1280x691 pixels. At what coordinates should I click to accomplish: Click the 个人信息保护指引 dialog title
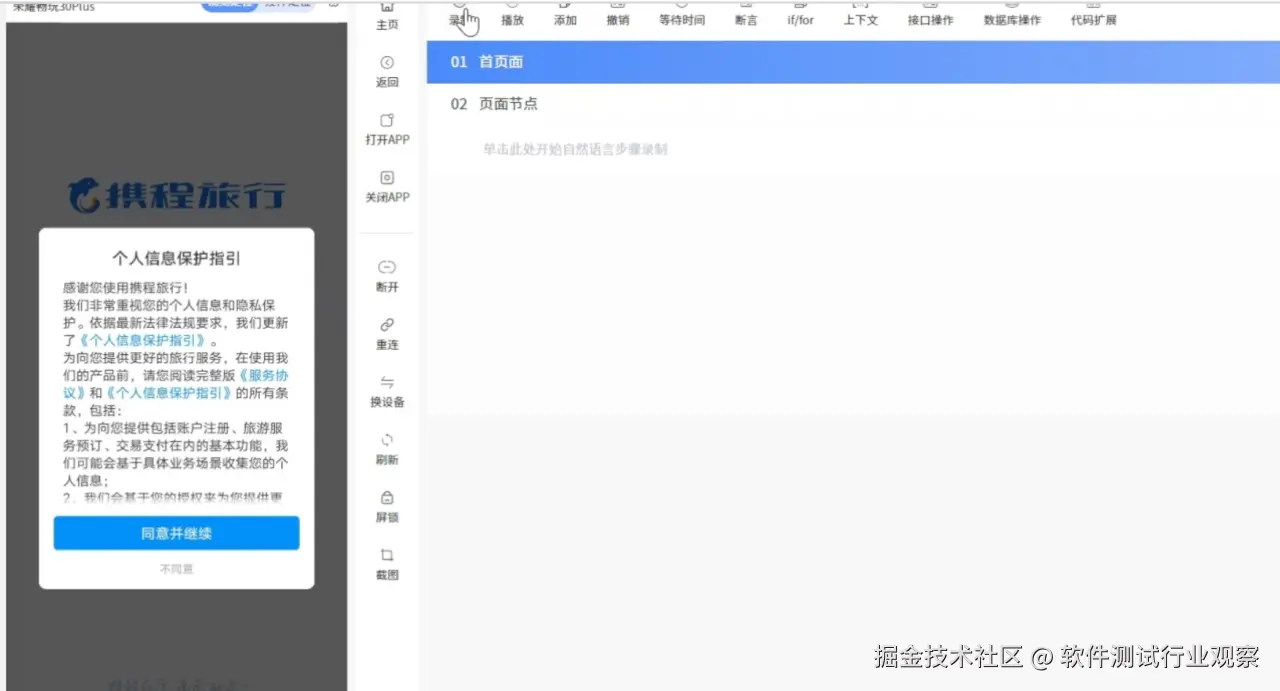click(x=176, y=258)
